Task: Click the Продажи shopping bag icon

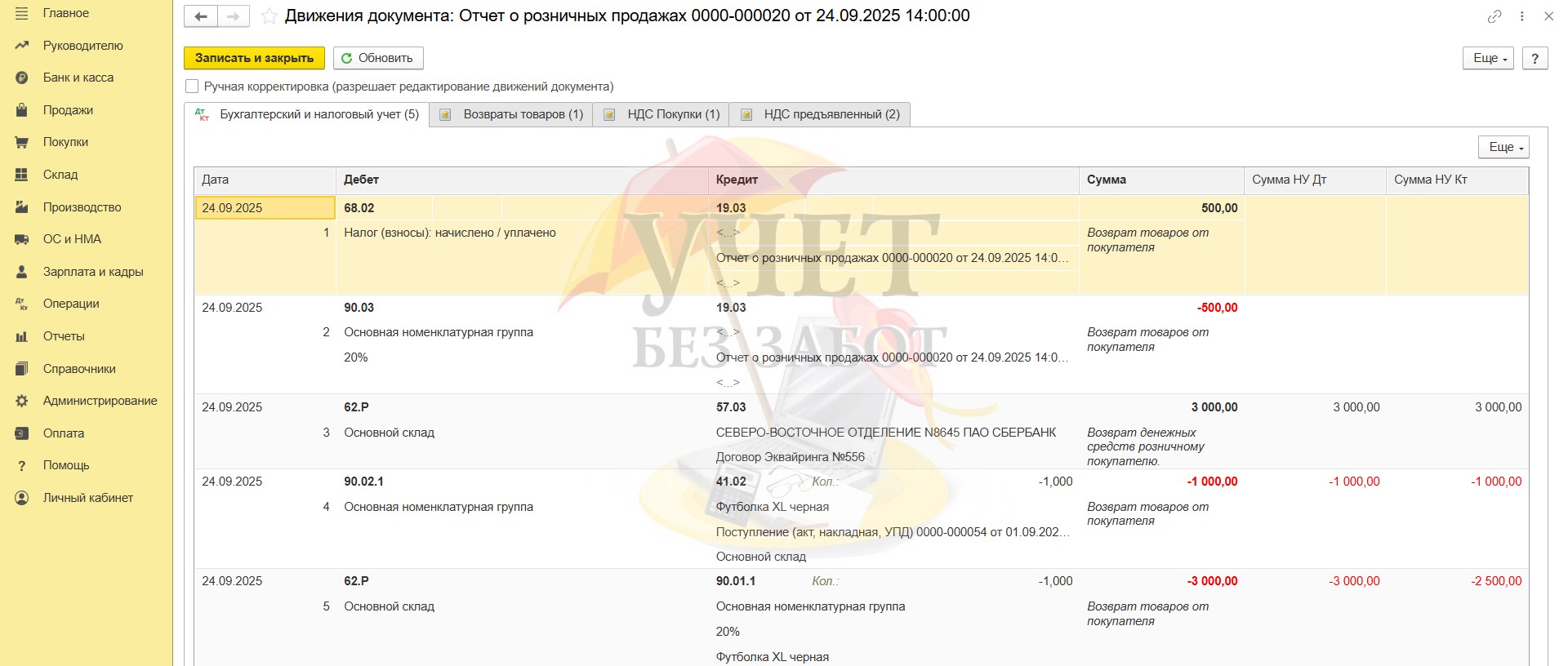Action: coord(22,110)
